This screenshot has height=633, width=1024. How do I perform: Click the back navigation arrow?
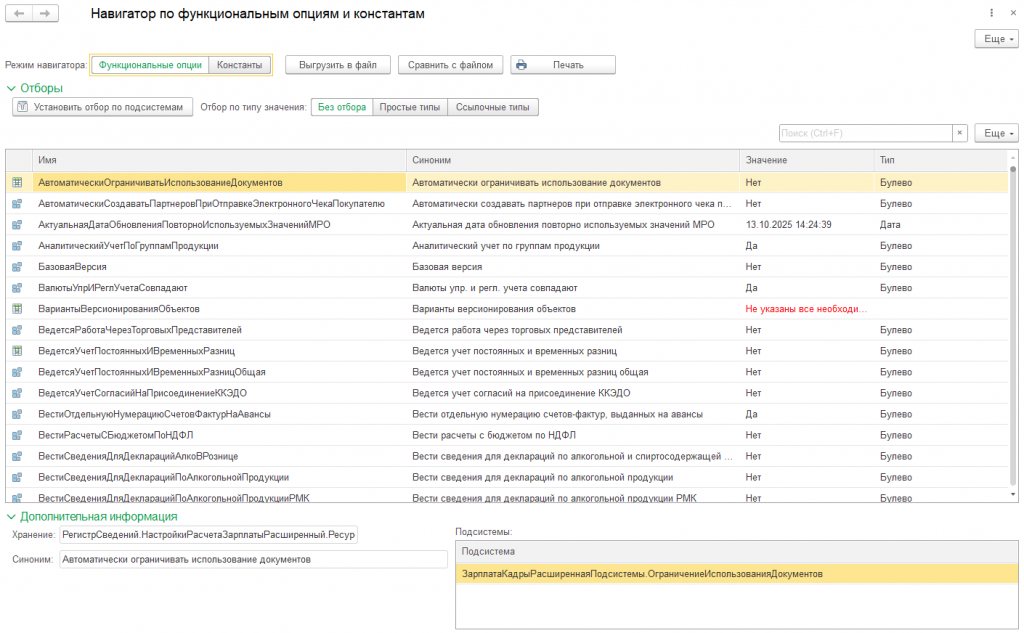click(19, 15)
